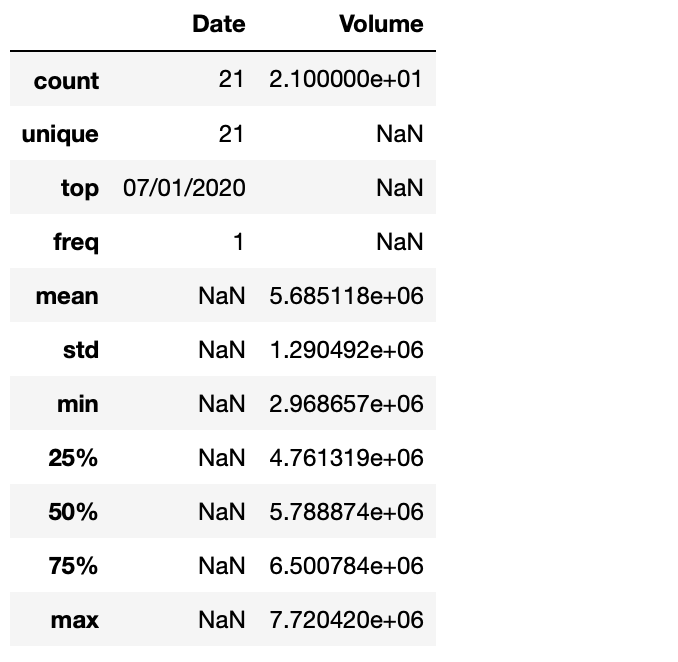This screenshot has width=678, height=662.
Task: Click the Date column header
Action: (x=218, y=24)
